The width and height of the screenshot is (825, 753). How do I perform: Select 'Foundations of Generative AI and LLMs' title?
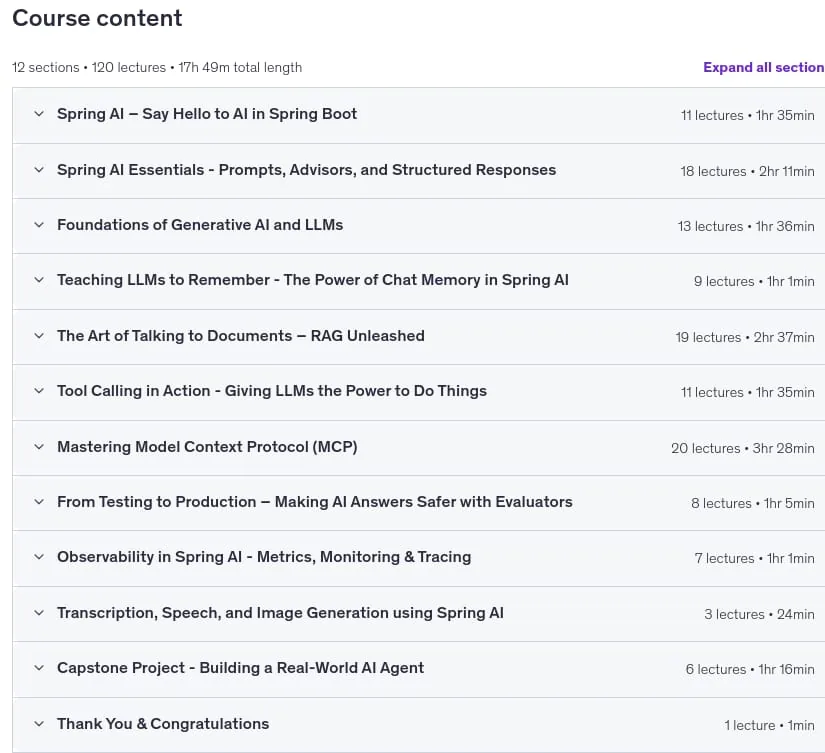tap(200, 225)
